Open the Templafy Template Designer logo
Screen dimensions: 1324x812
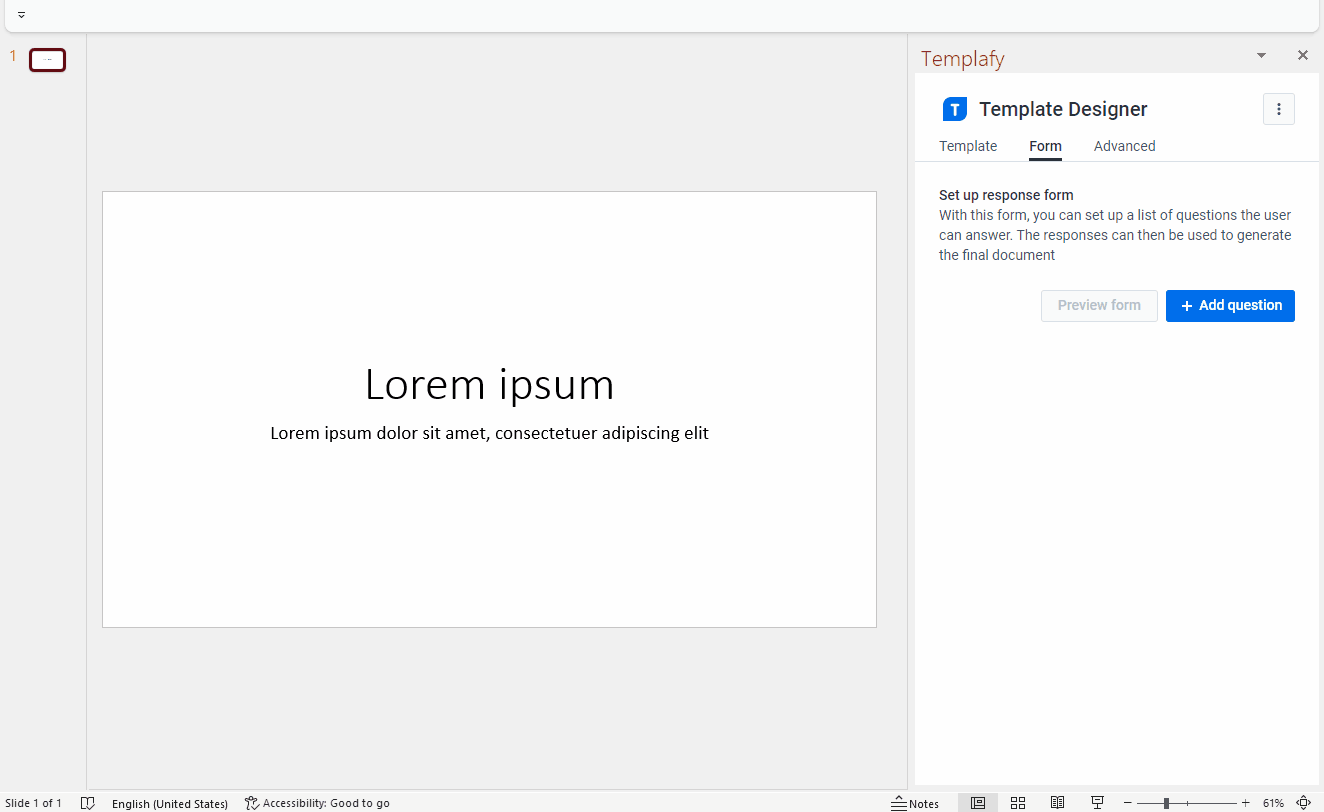[x=954, y=109]
